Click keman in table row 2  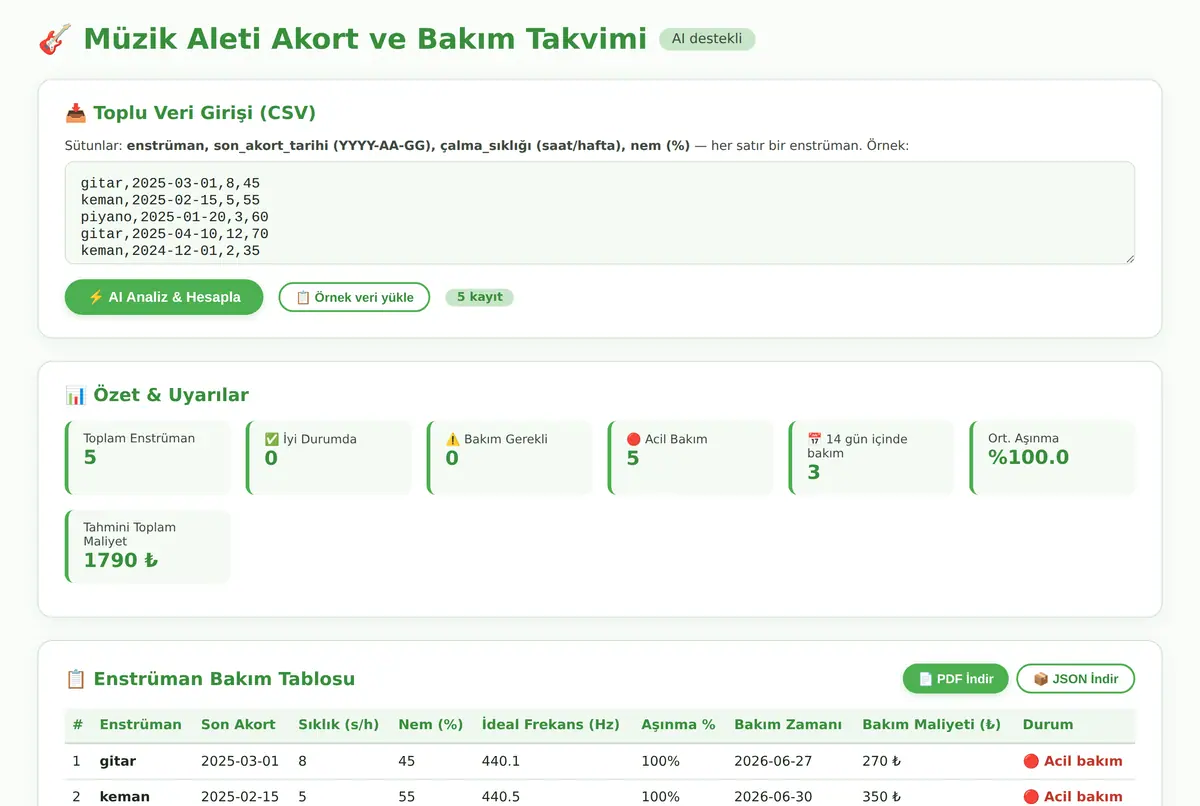124,797
